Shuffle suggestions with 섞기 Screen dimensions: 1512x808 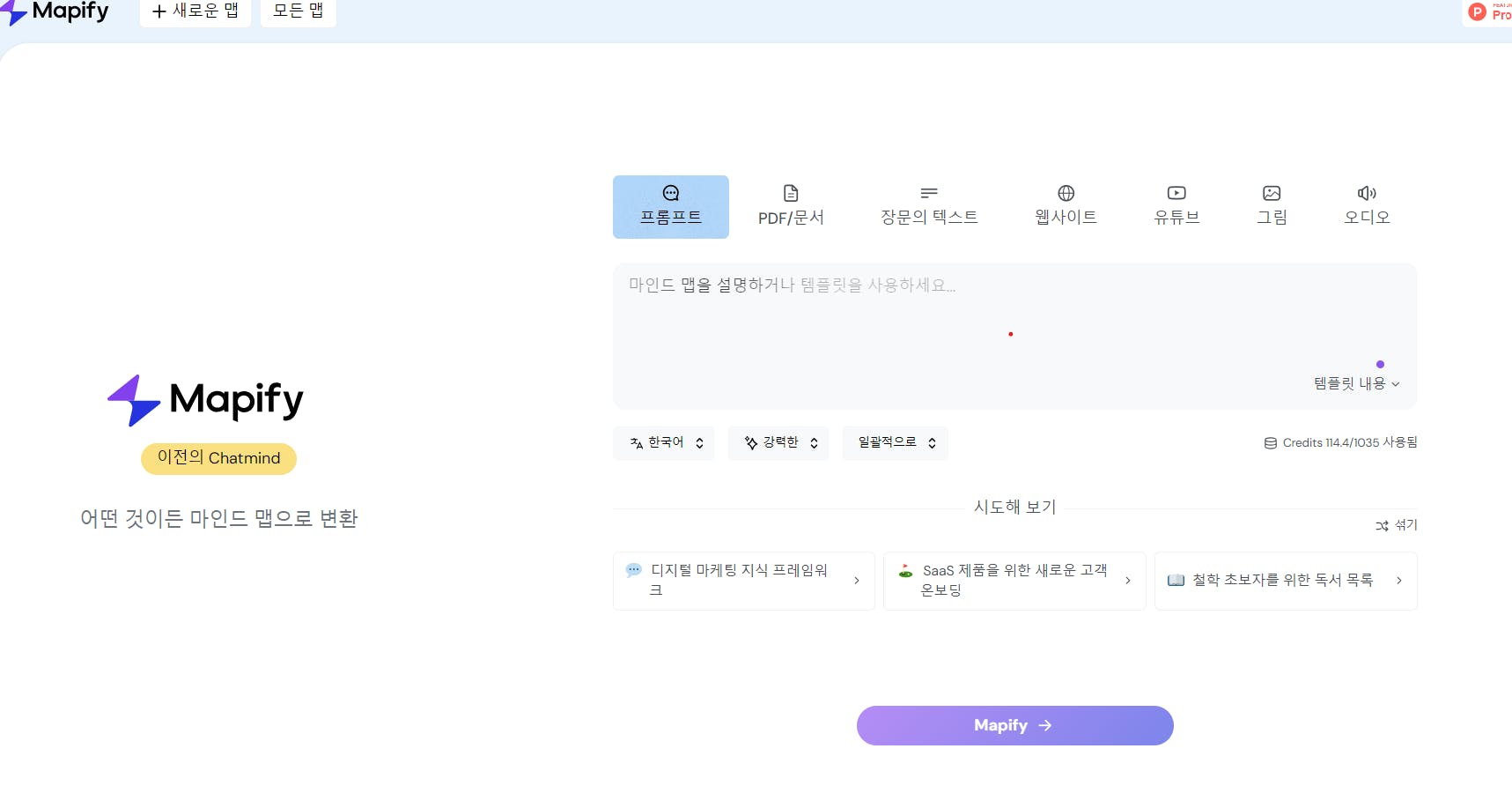[1397, 525]
